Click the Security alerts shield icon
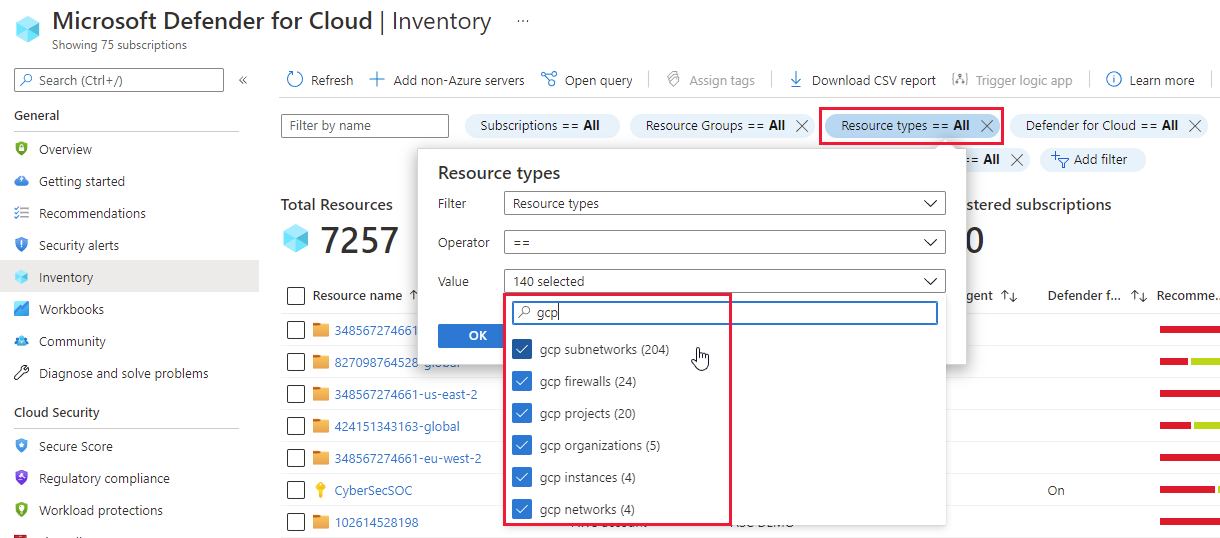This screenshot has width=1220, height=538. point(22,245)
